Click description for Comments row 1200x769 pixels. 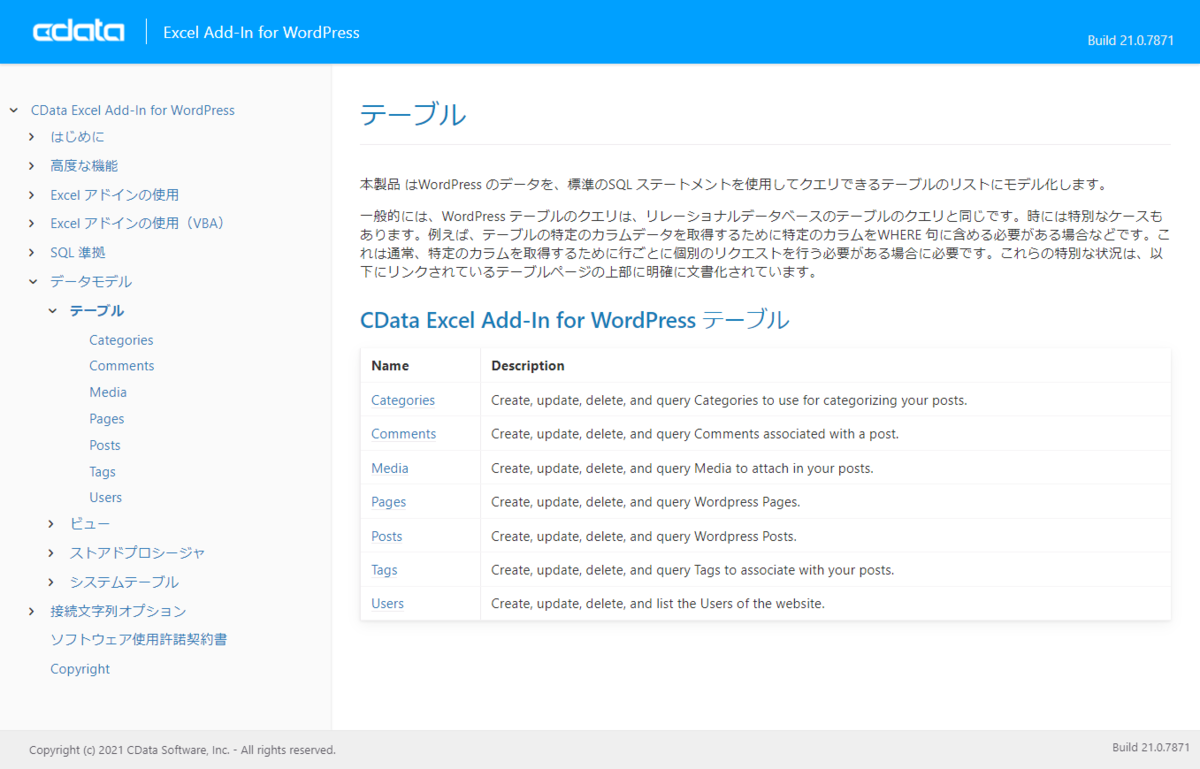(695, 434)
